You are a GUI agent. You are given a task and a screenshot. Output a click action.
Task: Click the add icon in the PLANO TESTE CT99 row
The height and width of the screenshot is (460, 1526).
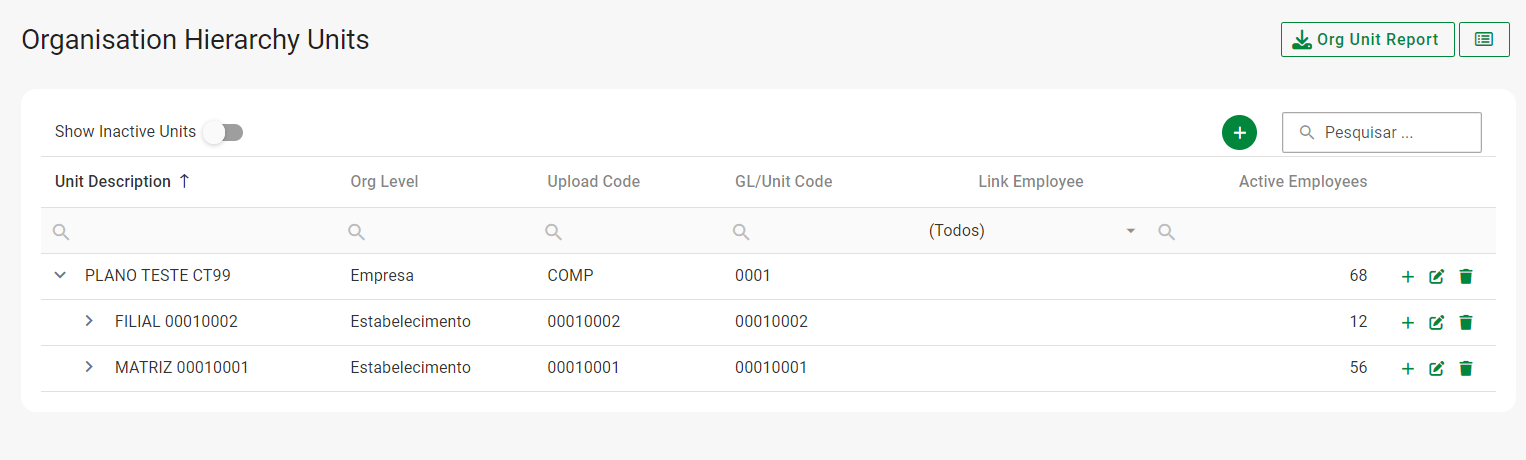point(1408,277)
